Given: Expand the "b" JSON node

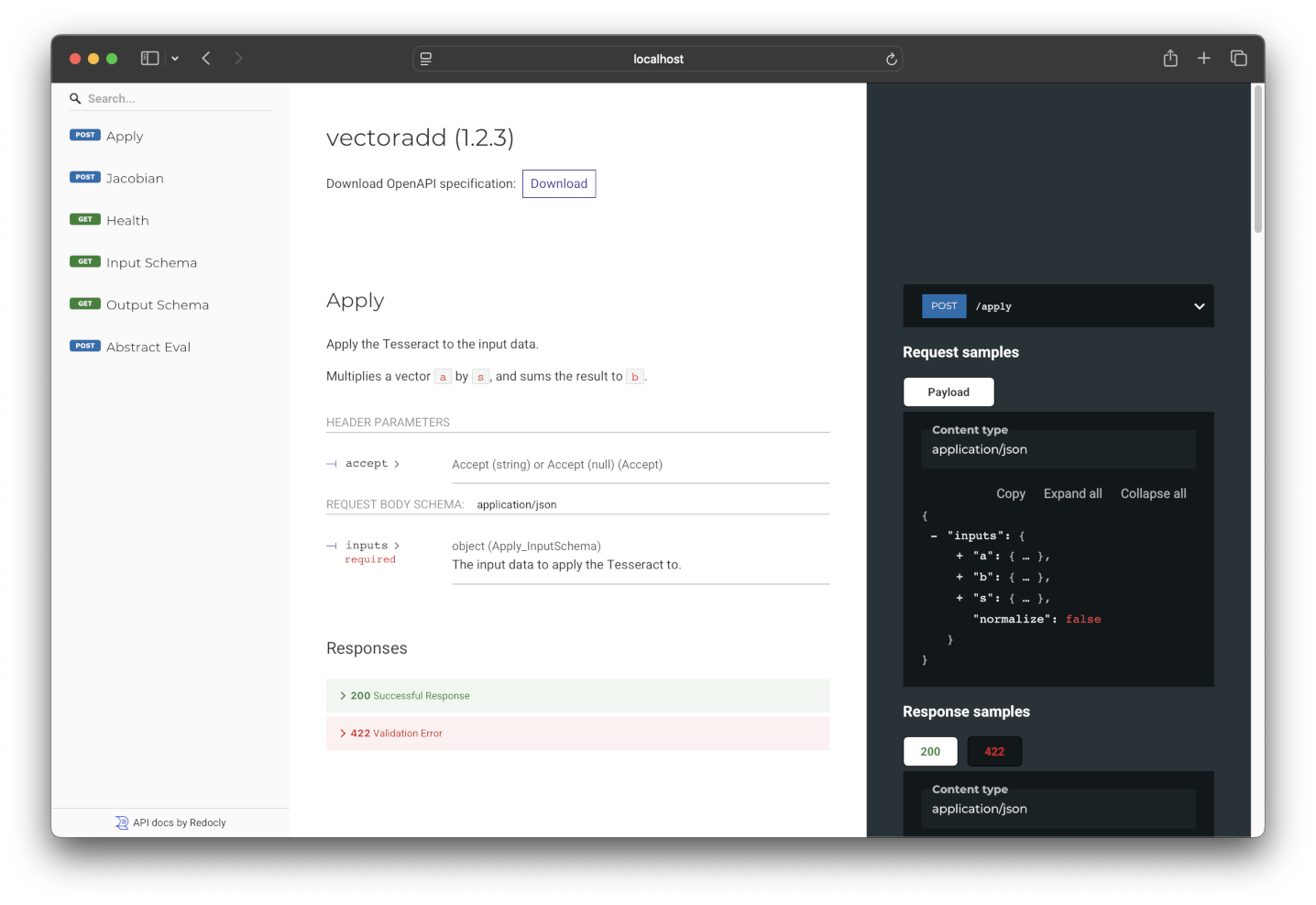Looking at the screenshot, I should click(x=960, y=578).
